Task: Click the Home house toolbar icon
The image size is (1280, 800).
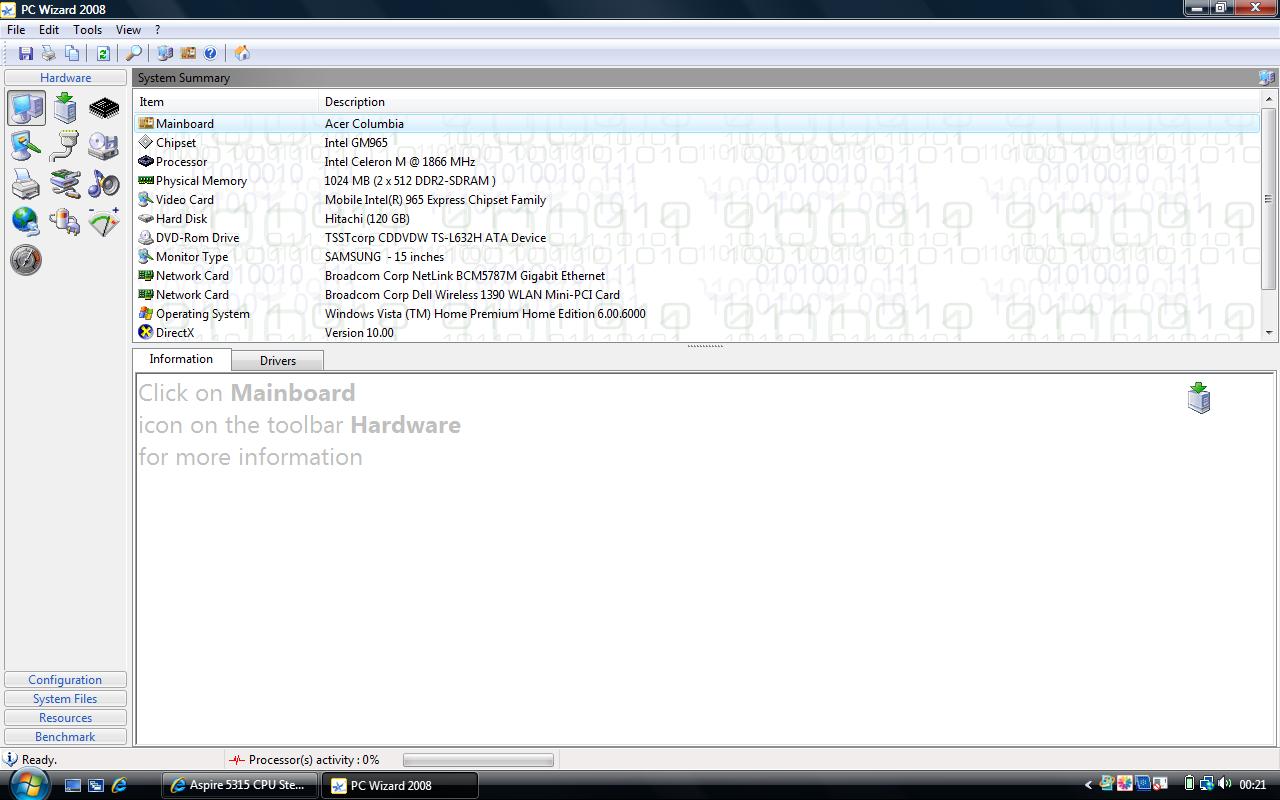Action: coord(242,53)
